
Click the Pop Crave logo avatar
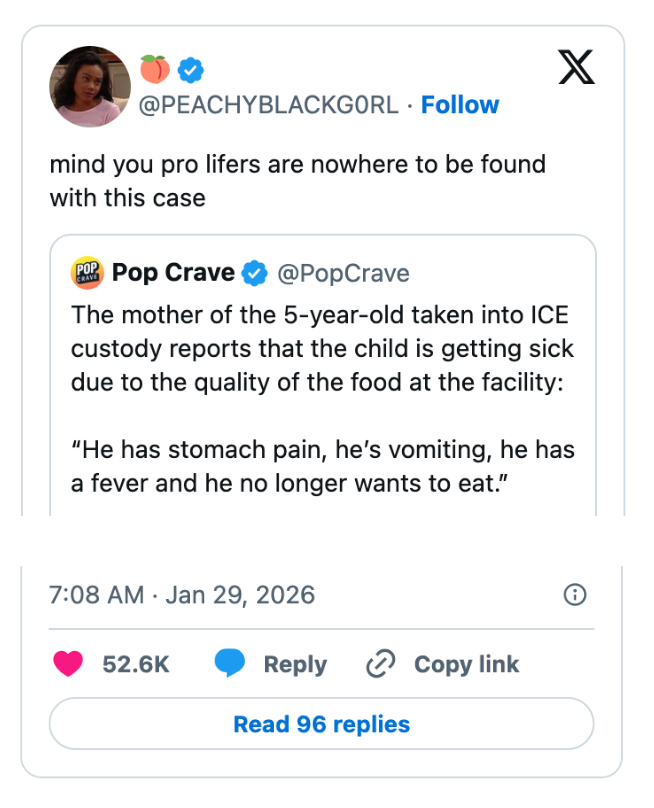[x=88, y=273]
